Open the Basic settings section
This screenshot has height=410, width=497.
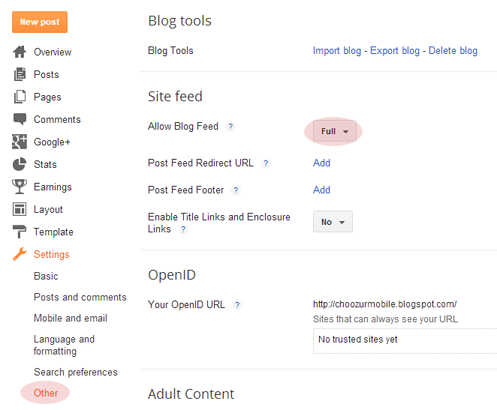pos(46,276)
